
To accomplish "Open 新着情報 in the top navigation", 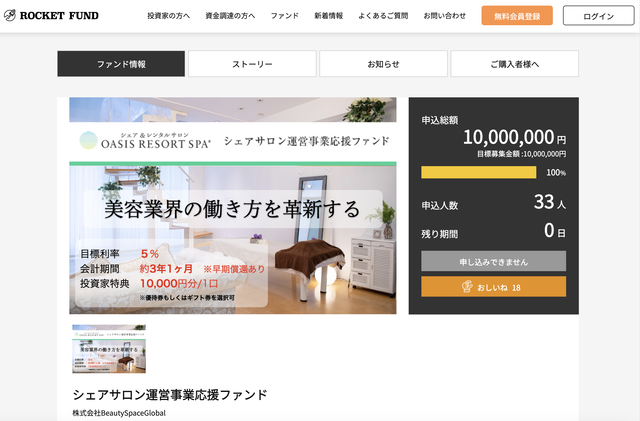I will point(329,16).
